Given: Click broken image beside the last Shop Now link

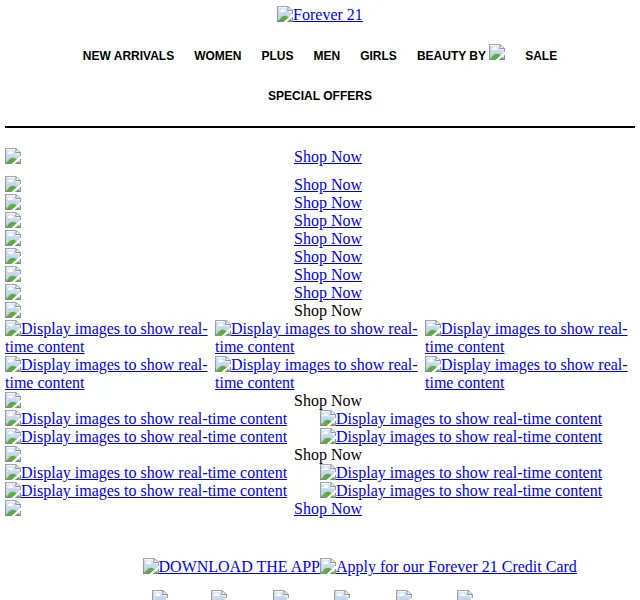Looking at the screenshot, I should click(13, 509).
